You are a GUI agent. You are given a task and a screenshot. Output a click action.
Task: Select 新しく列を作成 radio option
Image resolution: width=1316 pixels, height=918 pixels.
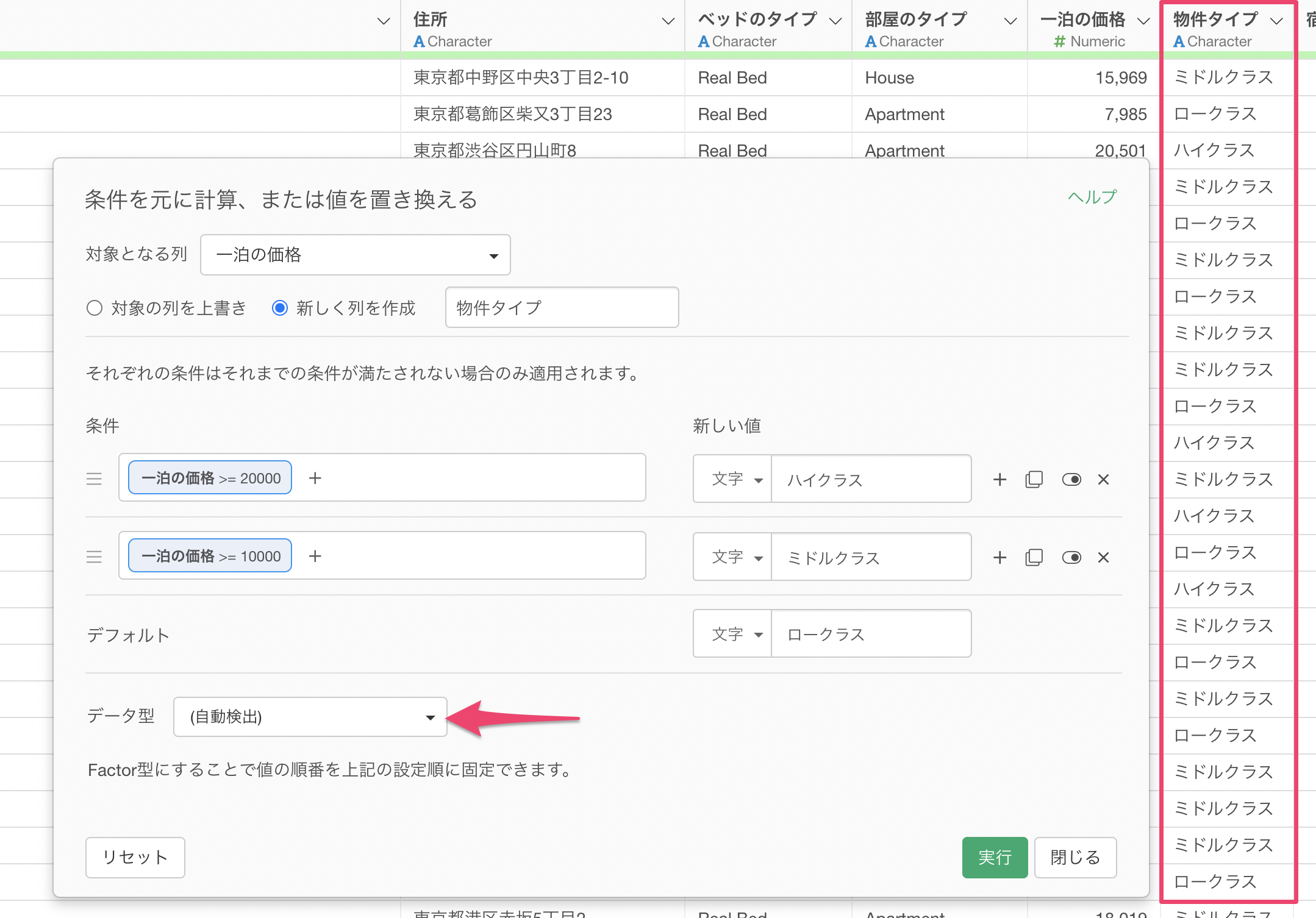[x=280, y=308]
